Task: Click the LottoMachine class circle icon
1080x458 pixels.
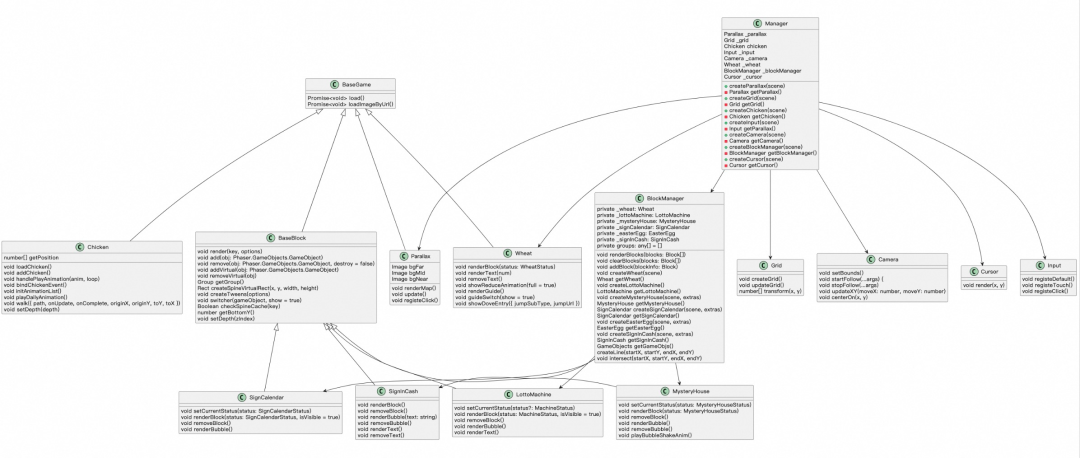Action: pos(510,395)
